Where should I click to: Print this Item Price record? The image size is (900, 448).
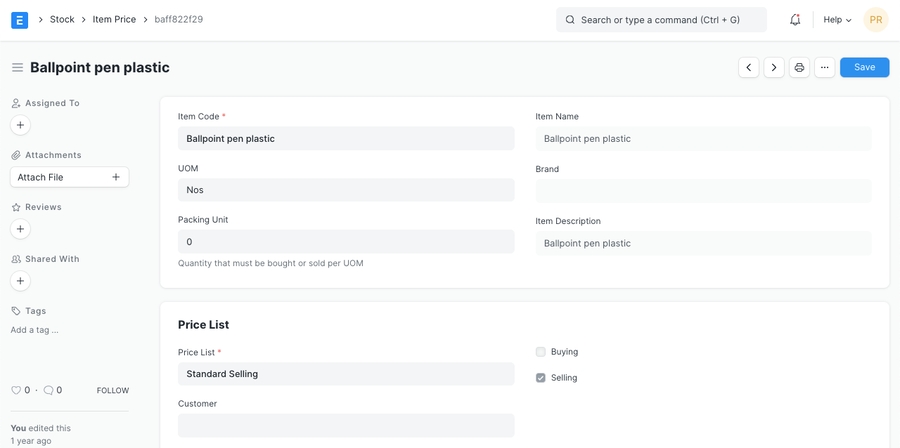[799, 68]
